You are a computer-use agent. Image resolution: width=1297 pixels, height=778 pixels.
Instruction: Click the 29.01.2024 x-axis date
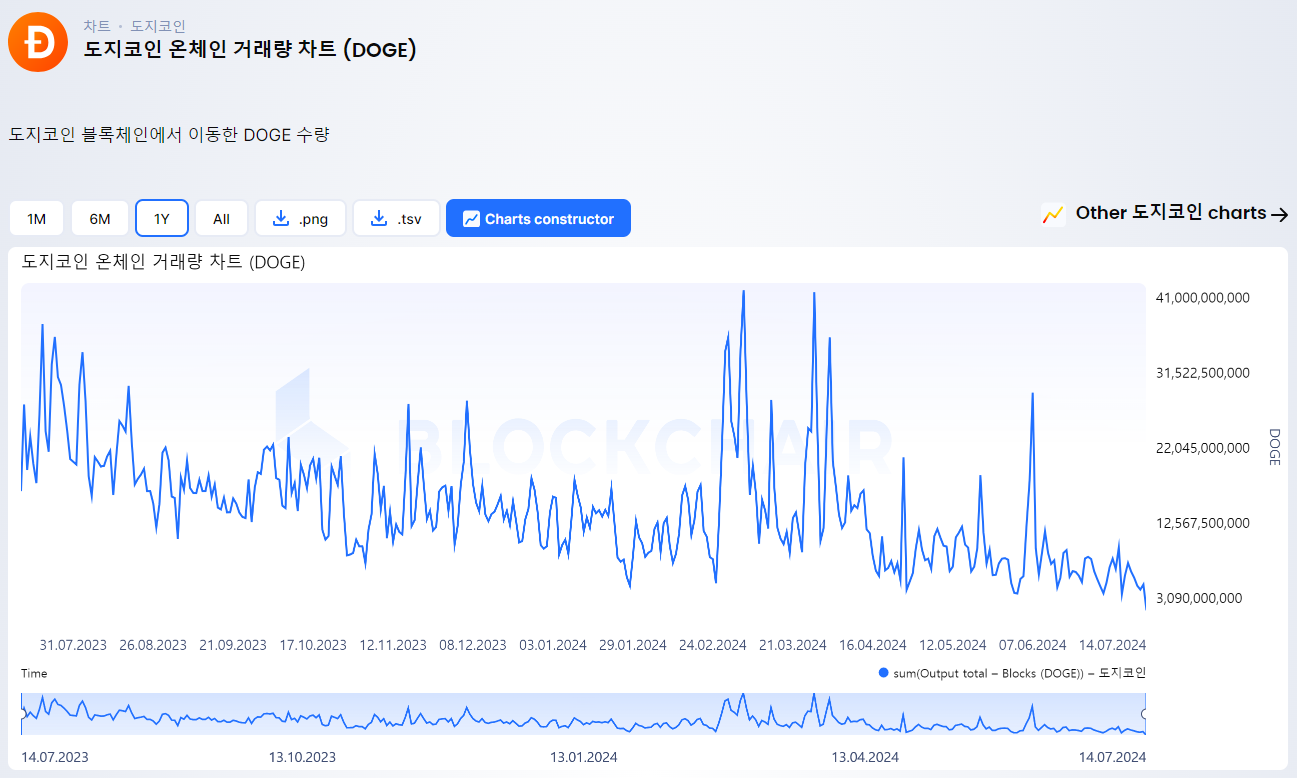[633, 645]
